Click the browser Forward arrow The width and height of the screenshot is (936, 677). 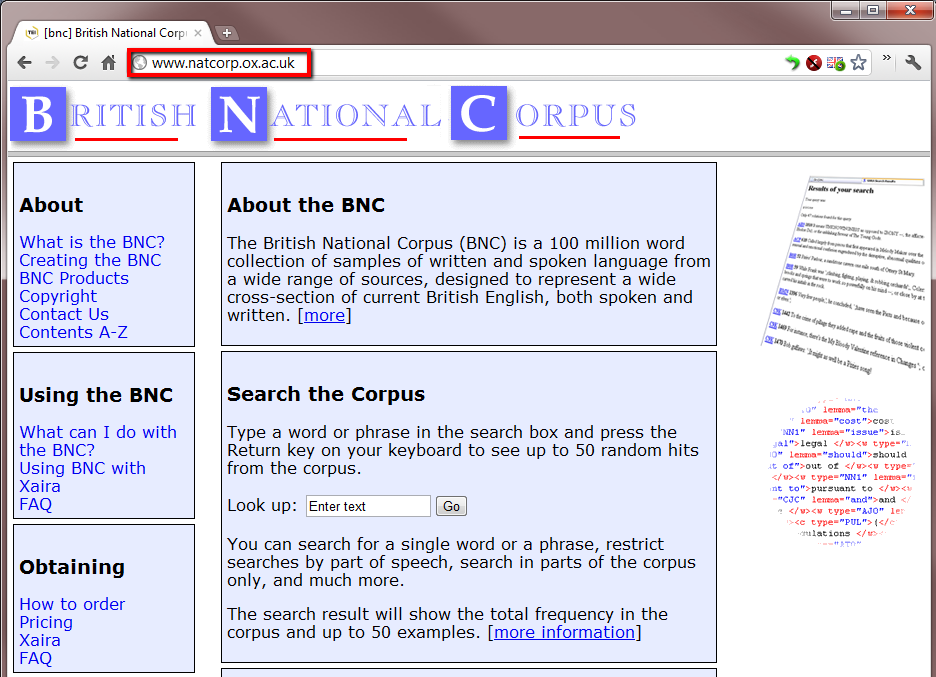[53, 63]
